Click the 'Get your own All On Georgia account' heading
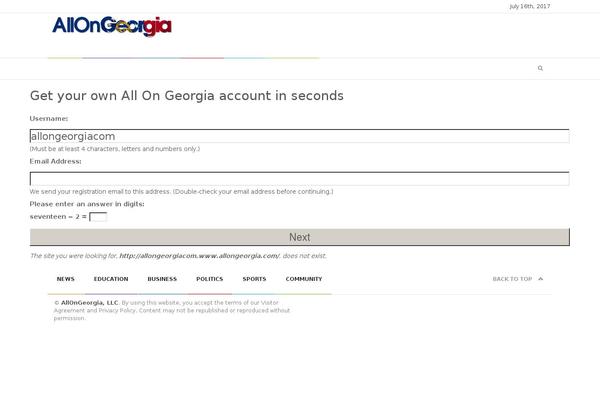The height and width of the screenshot is (400, 600). [x=187, y=96]
